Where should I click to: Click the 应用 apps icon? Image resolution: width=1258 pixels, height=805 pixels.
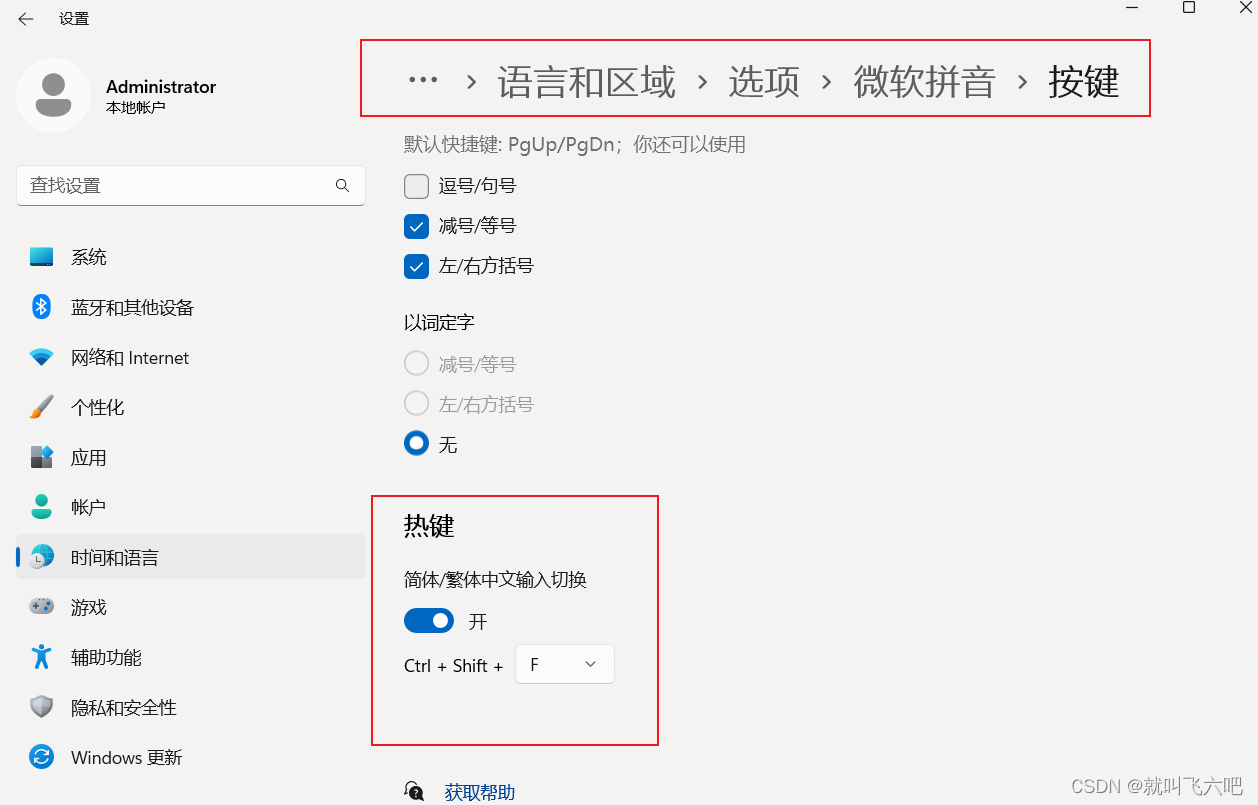coord(41,457)
